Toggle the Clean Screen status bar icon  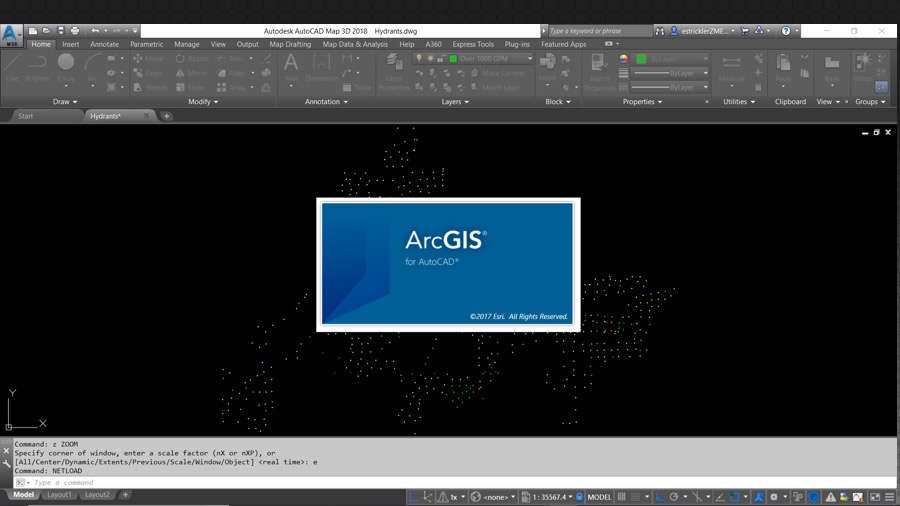[x=875, y=497]
